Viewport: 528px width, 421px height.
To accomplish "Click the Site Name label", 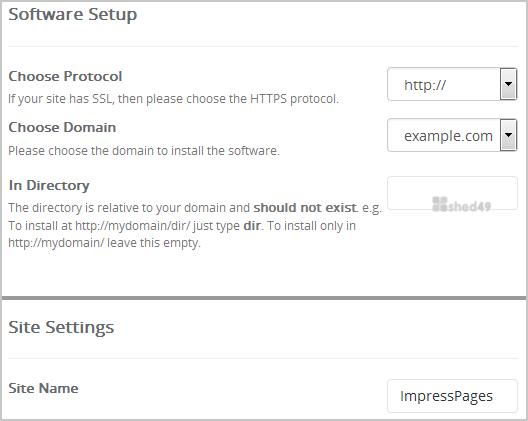I will [43, 388].
